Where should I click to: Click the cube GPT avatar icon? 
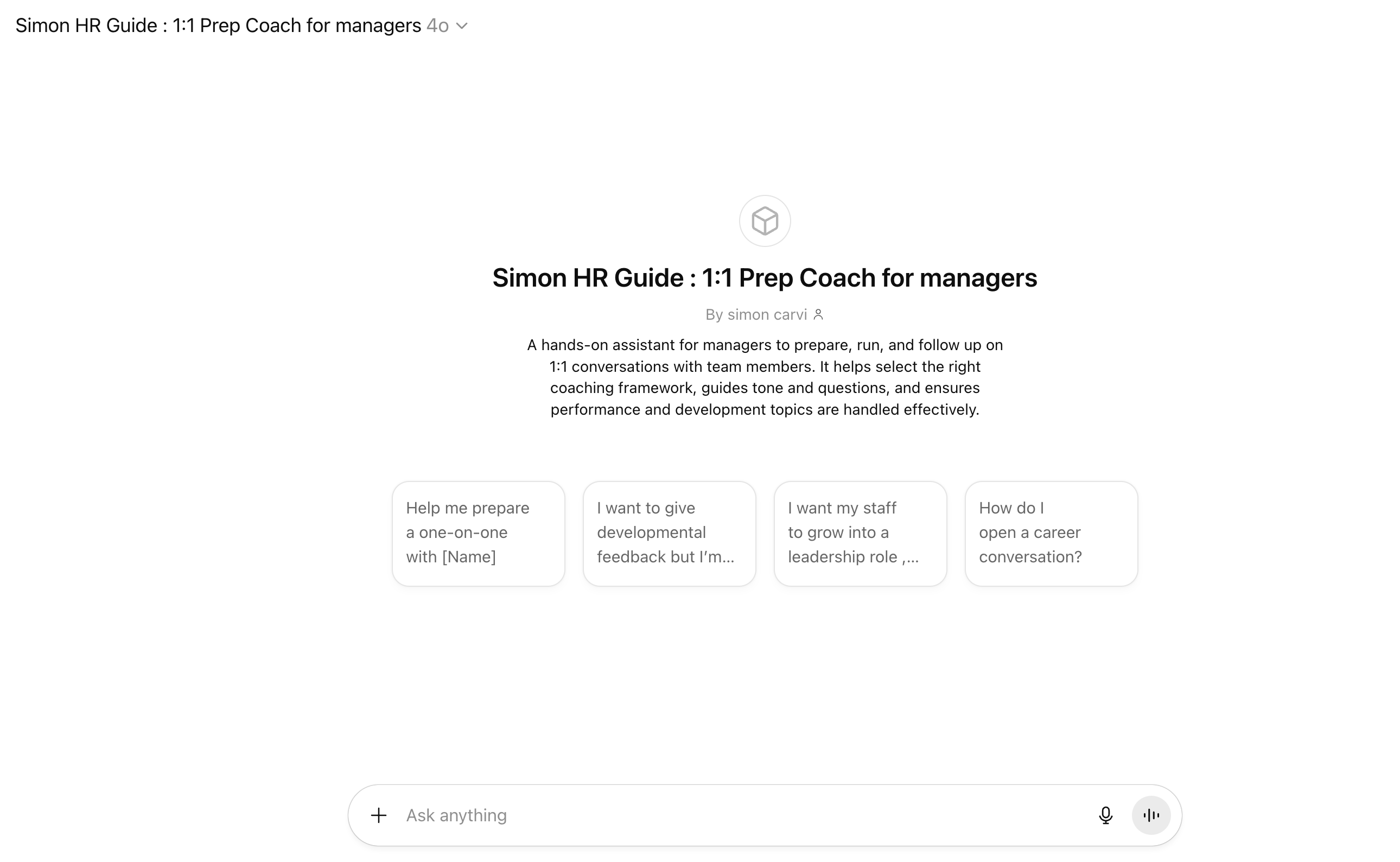click(765, 221)
